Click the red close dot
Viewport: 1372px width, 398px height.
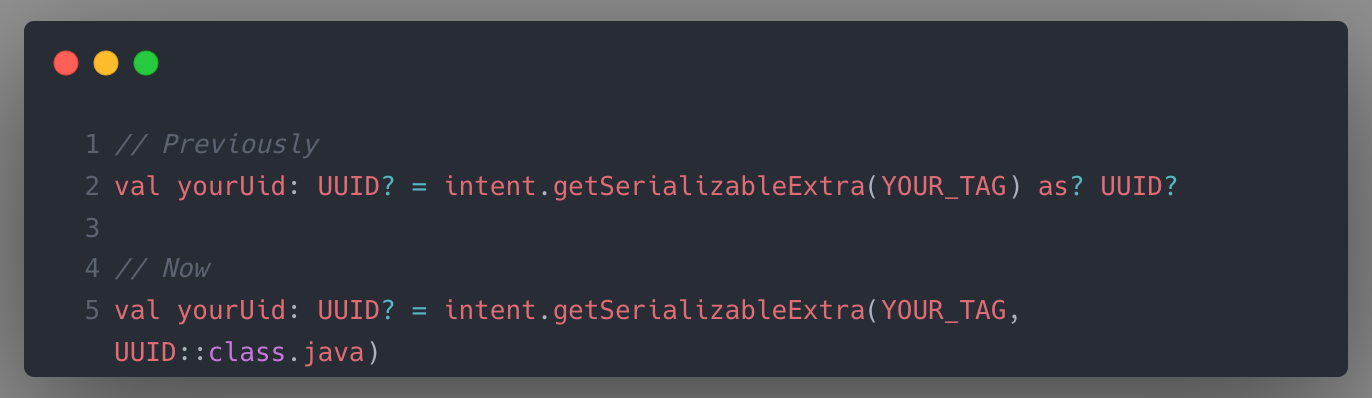tap(66, 64)
